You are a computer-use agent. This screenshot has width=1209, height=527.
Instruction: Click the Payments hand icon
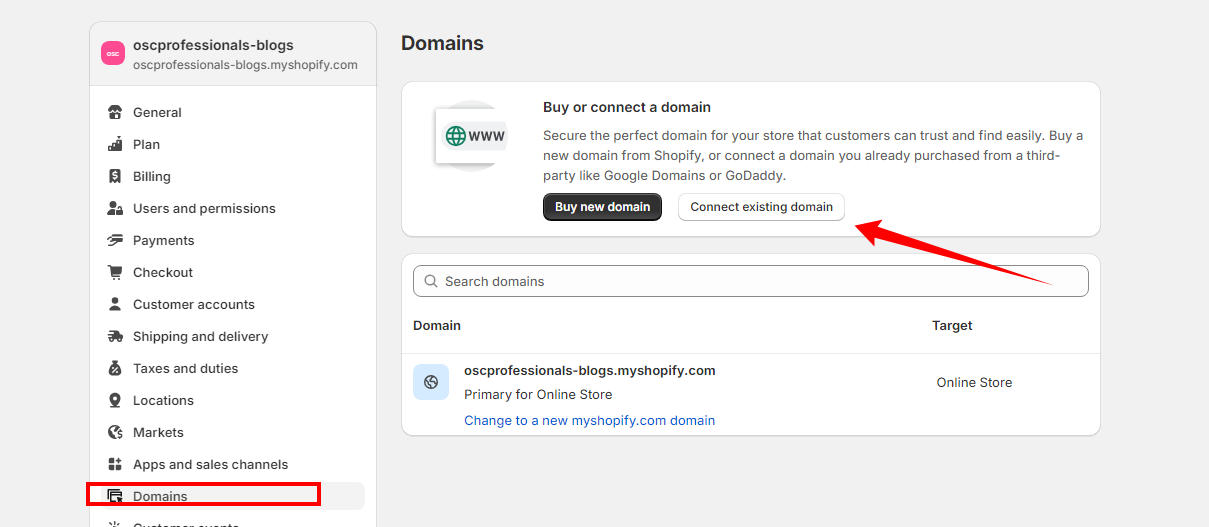point(115,240)
